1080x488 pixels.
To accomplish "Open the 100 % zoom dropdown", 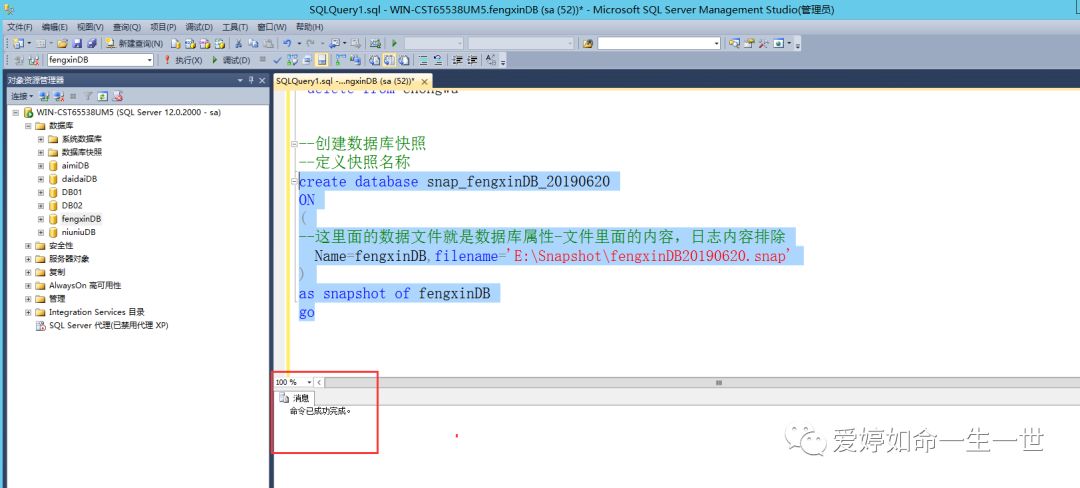I will (x=309, y=382).
